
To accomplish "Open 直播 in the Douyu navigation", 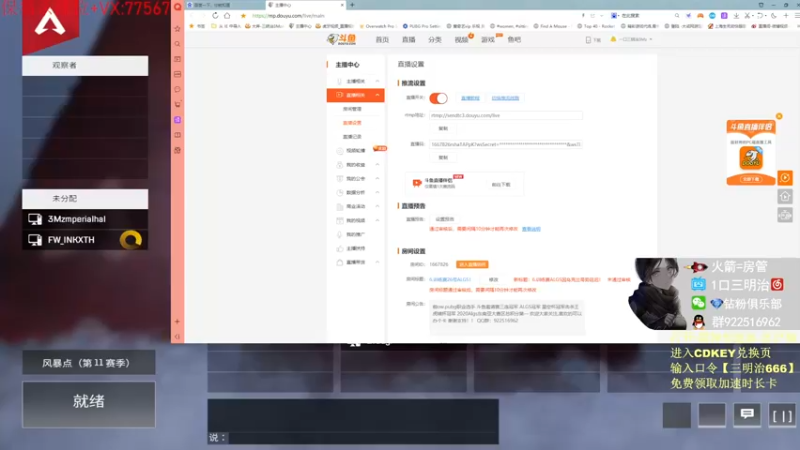I will pyautogui.click(x=409, y=40).
